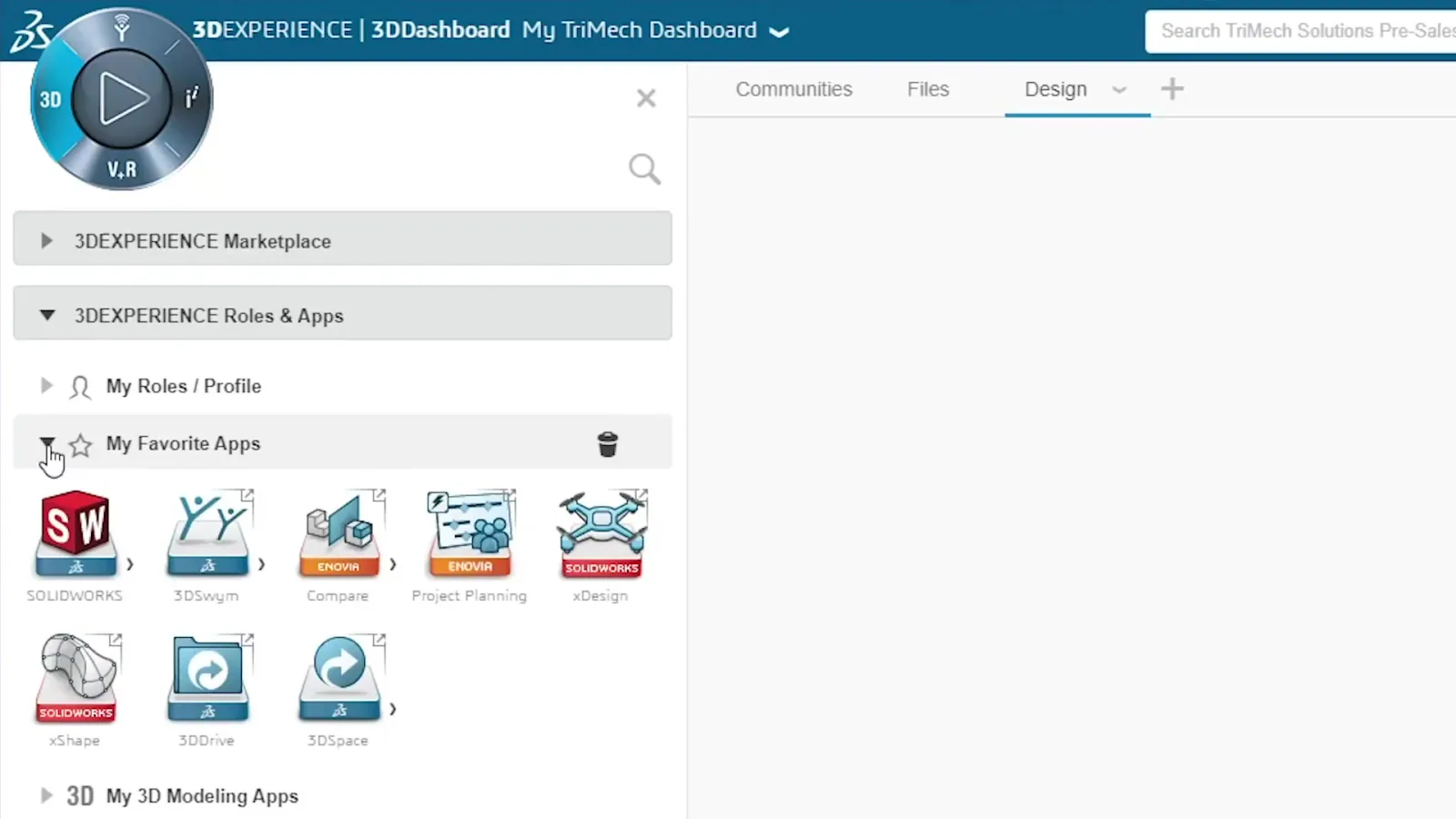1456x819 pixels.
Task: Click the My Roles / Profile label
Action: coord(184,386)
